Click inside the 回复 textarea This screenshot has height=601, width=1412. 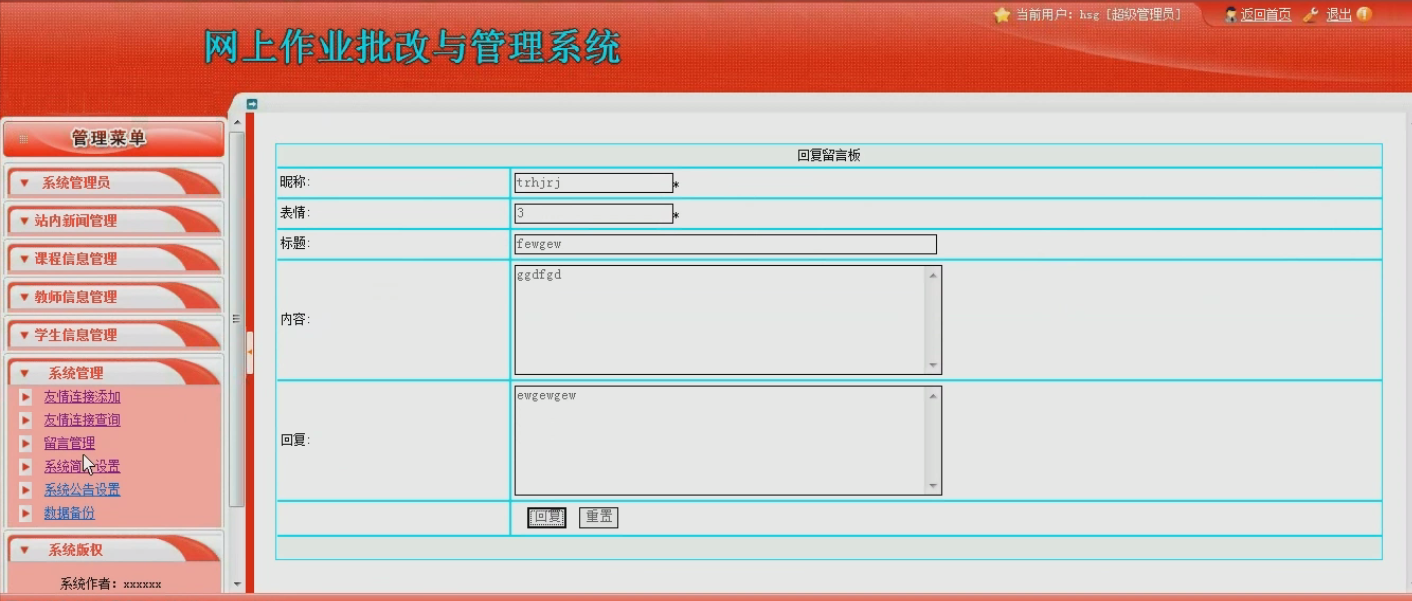tap(720, 440)
